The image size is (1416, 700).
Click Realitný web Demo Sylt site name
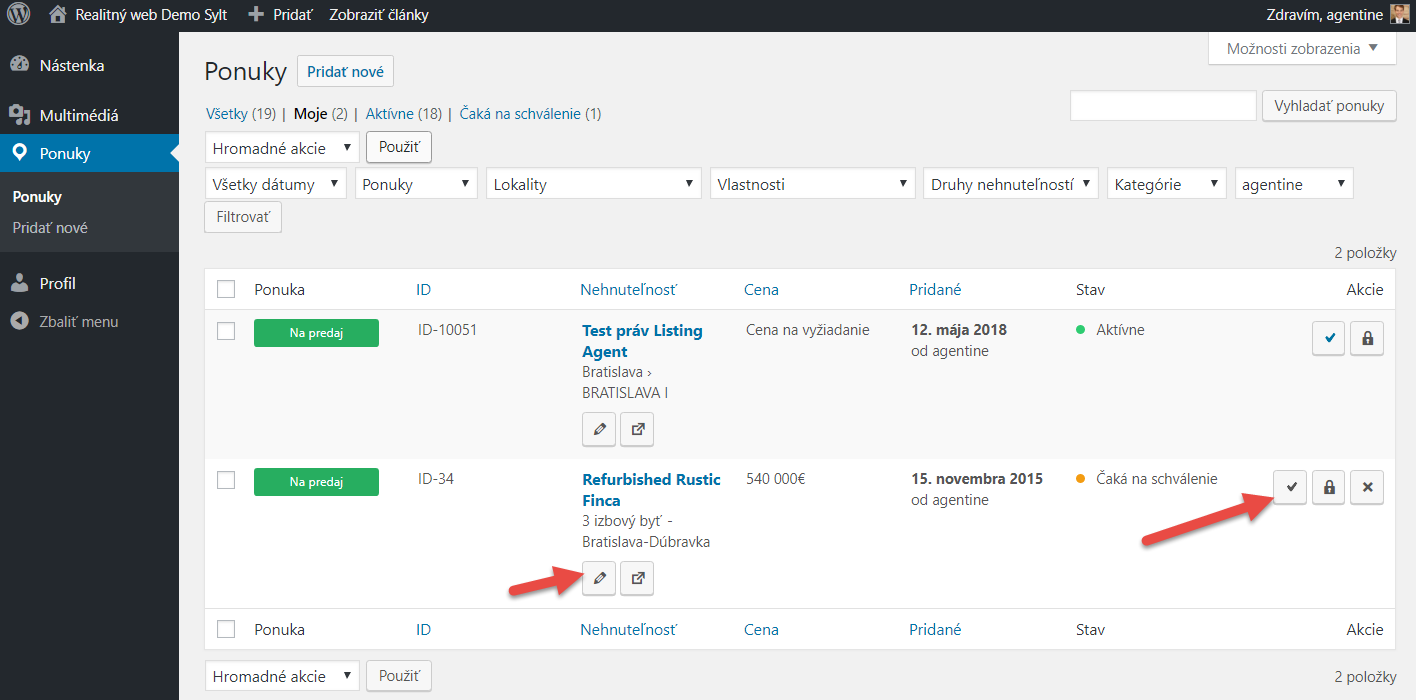(x=151, y=15)
